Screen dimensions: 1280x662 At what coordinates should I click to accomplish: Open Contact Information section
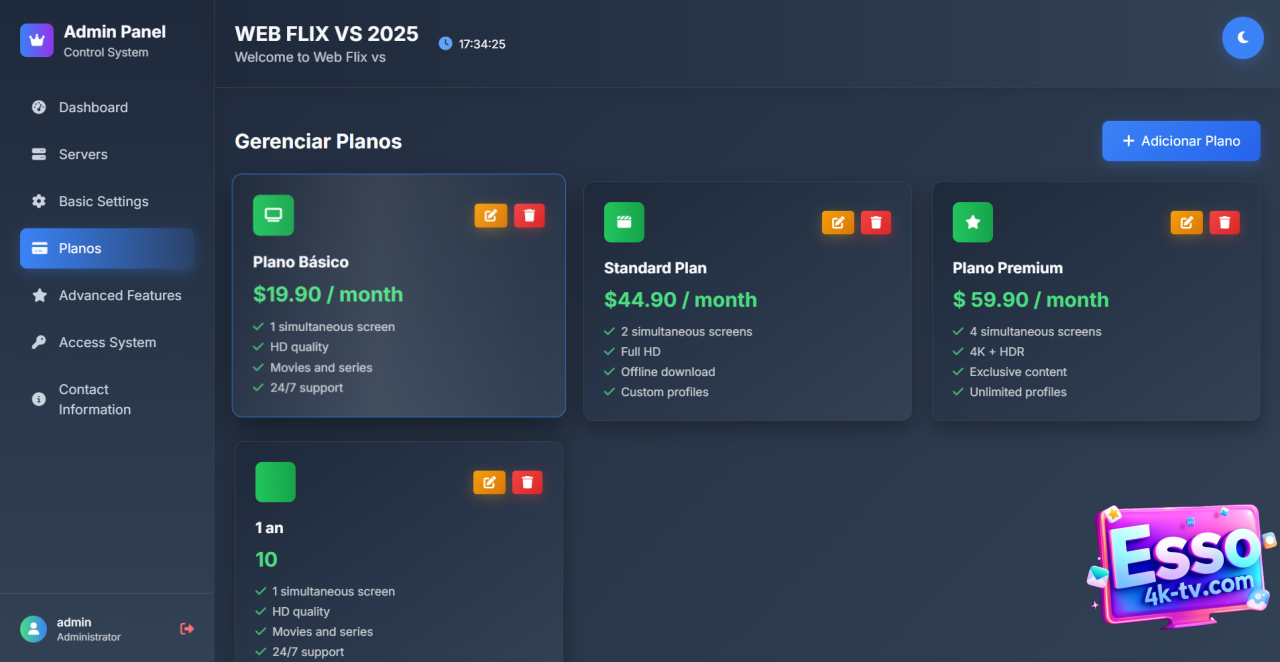tap(94, 399)
